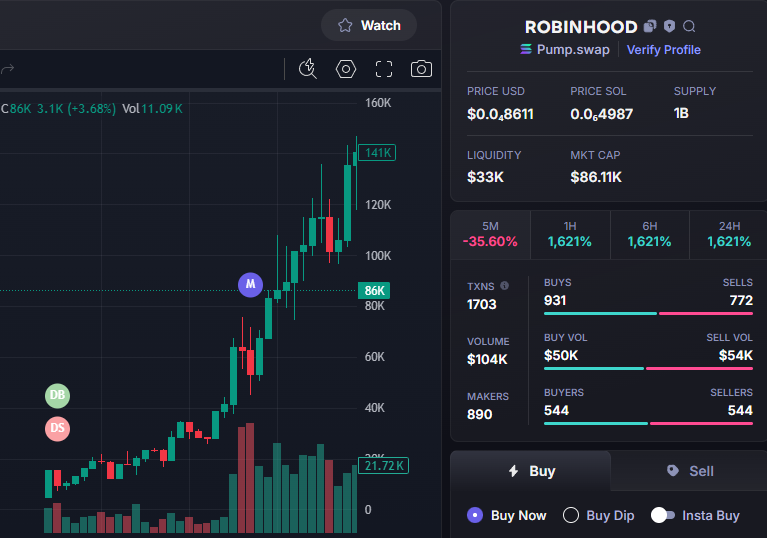Select the 6H timeframe tab
The width and height of the screenshot is (767, 538).
coord(650,235)
